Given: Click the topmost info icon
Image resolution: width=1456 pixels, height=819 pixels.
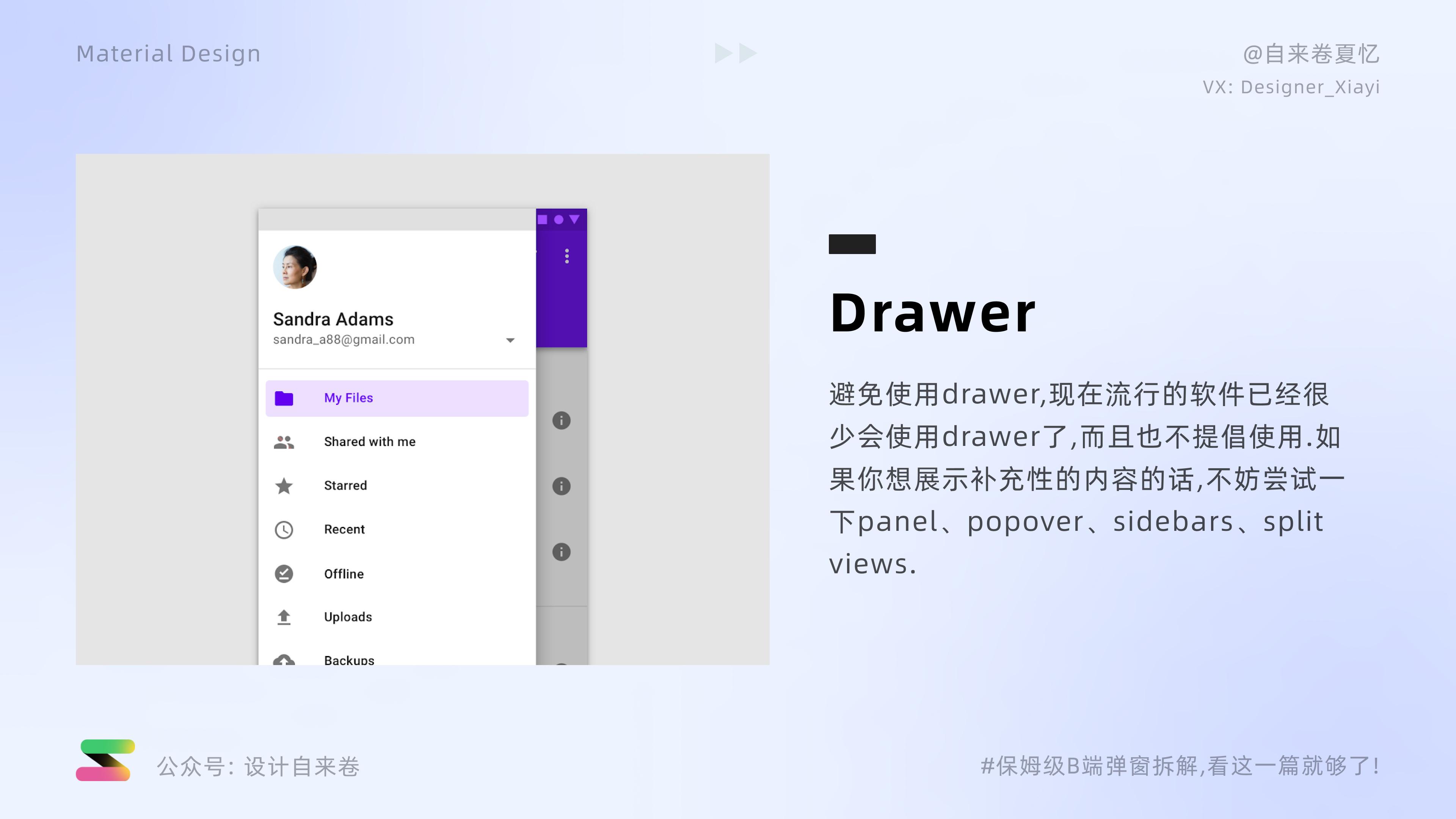Looking at the screenshot, I should [561, 420].
